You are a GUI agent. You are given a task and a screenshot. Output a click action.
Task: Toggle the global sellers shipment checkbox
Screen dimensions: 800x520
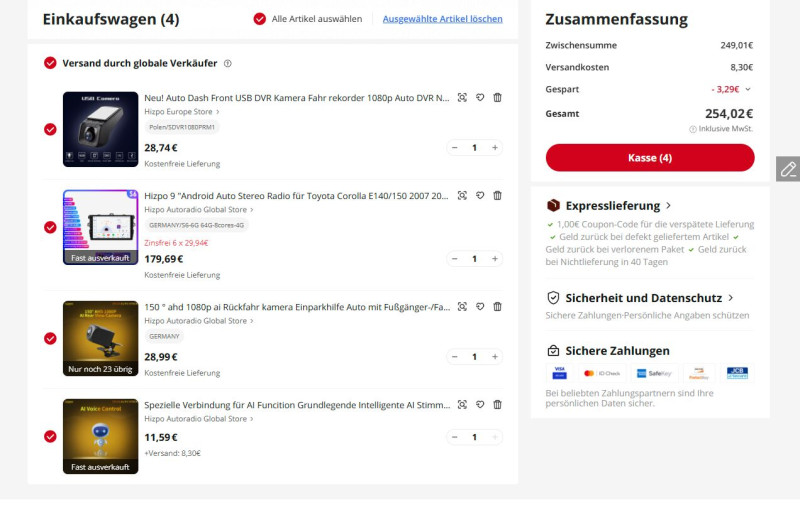point(50,63)
